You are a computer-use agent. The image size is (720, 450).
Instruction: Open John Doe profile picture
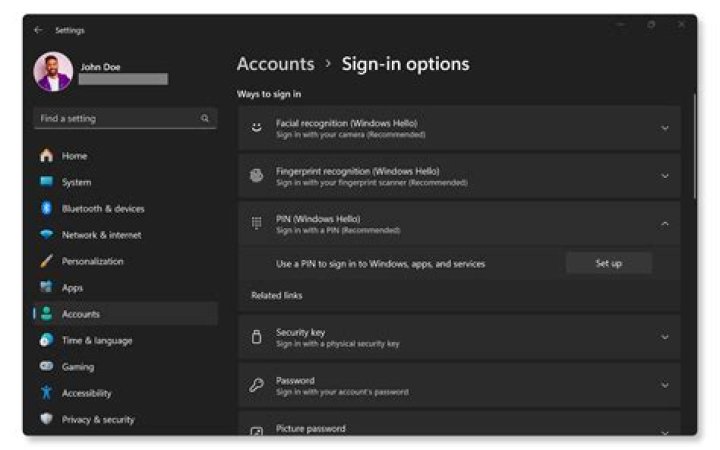[53, 72]
